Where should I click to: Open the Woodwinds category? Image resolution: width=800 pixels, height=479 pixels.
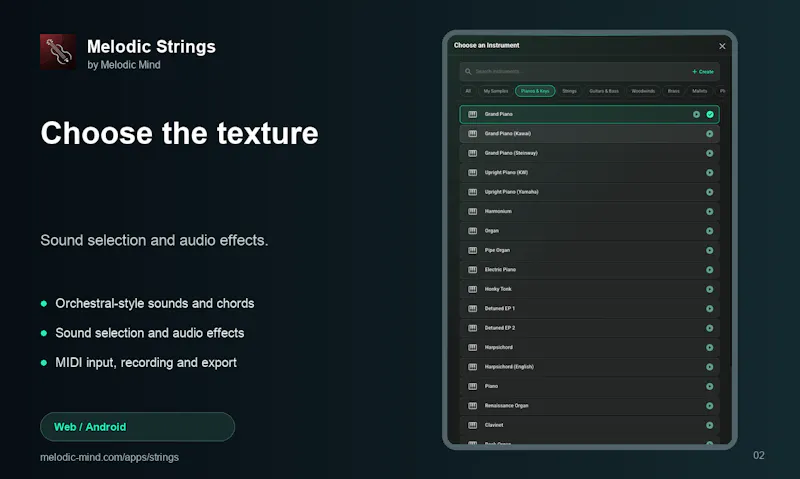tap(643, 91)
